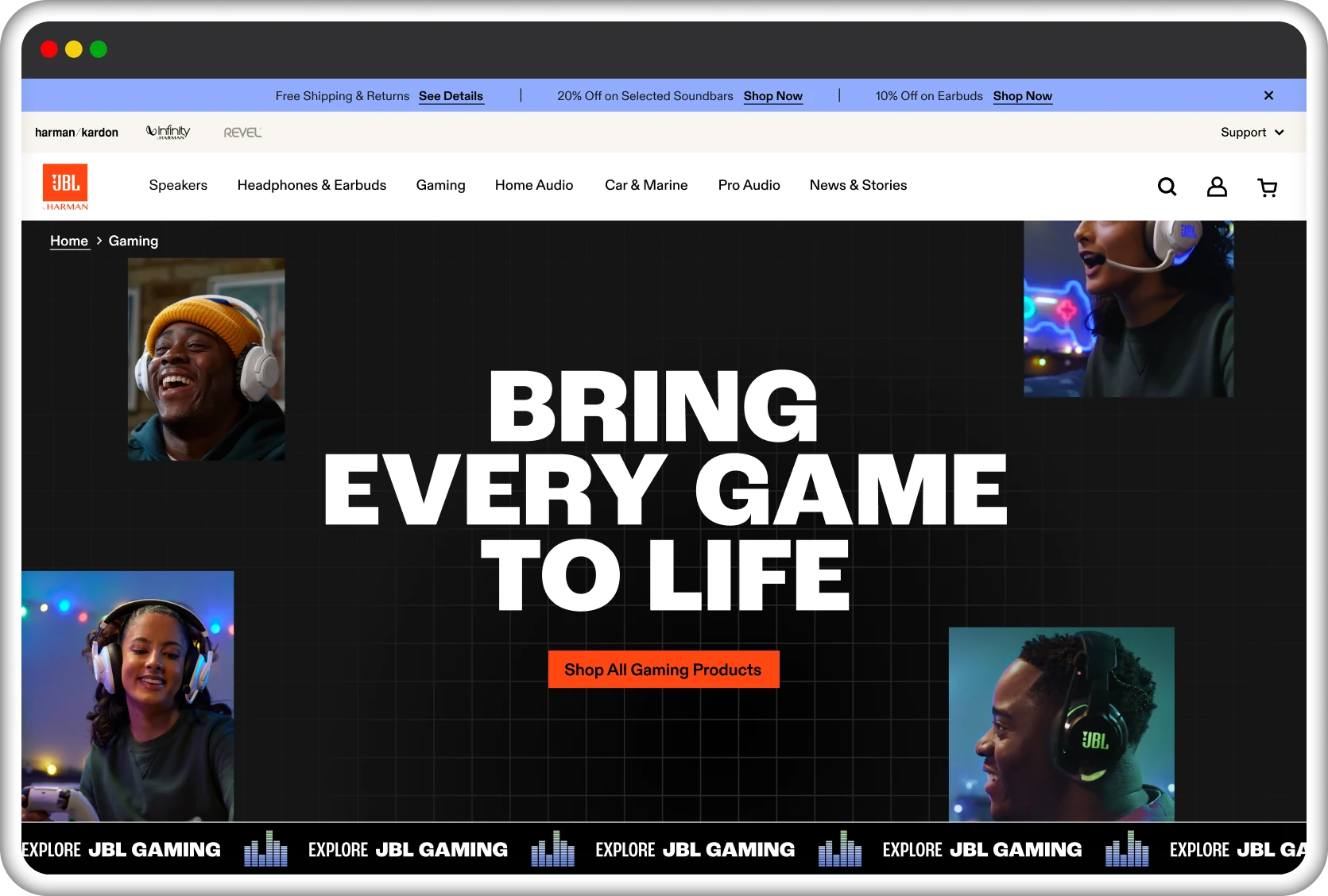The image size is (1328, 896).
Task: Open the search magnifier icon
Action: tap(1167, 187)
